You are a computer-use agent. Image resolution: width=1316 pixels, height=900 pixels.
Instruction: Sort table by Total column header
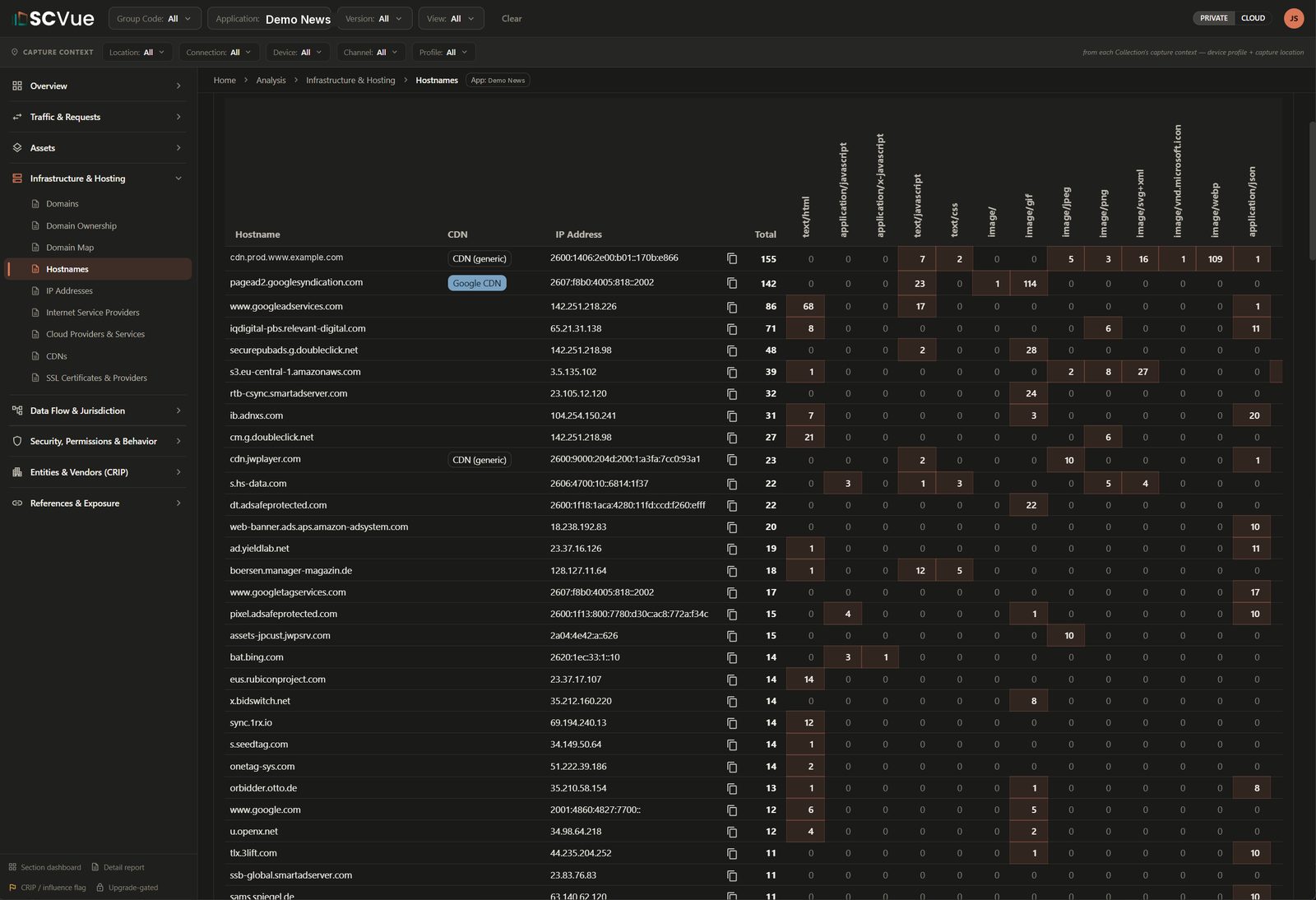pos(765,234)
